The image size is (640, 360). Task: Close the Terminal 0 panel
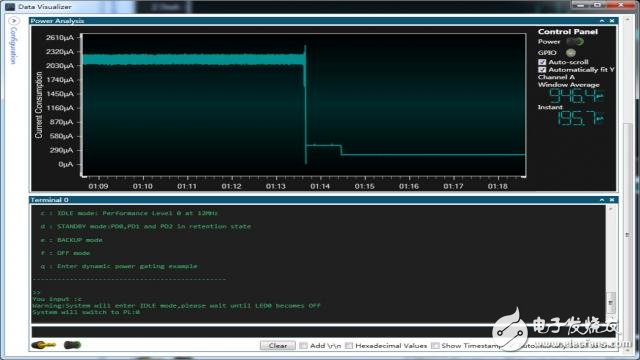pyautogui.click(x=612, y=200)
